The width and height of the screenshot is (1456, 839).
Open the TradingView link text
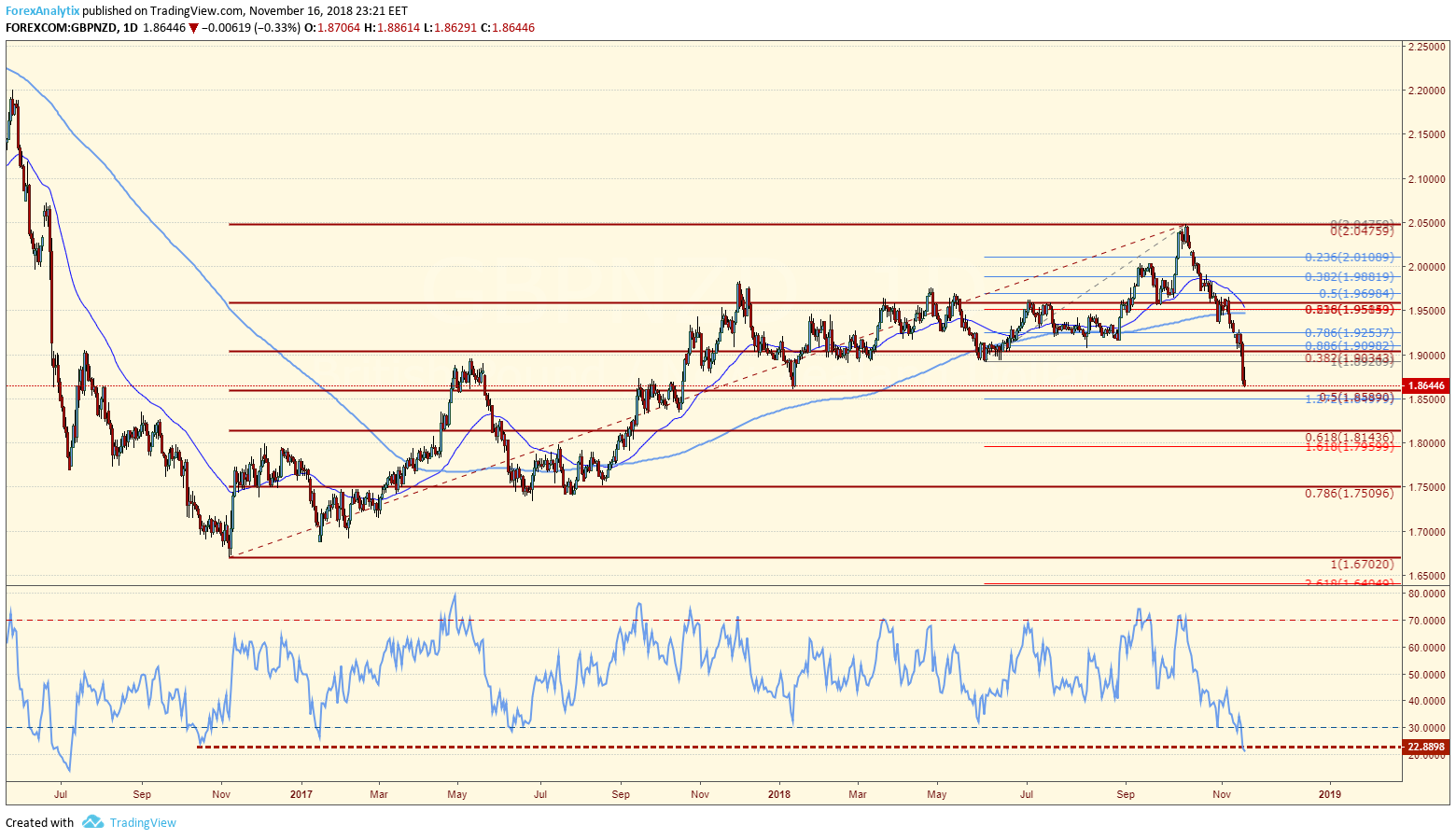(143, 822)
